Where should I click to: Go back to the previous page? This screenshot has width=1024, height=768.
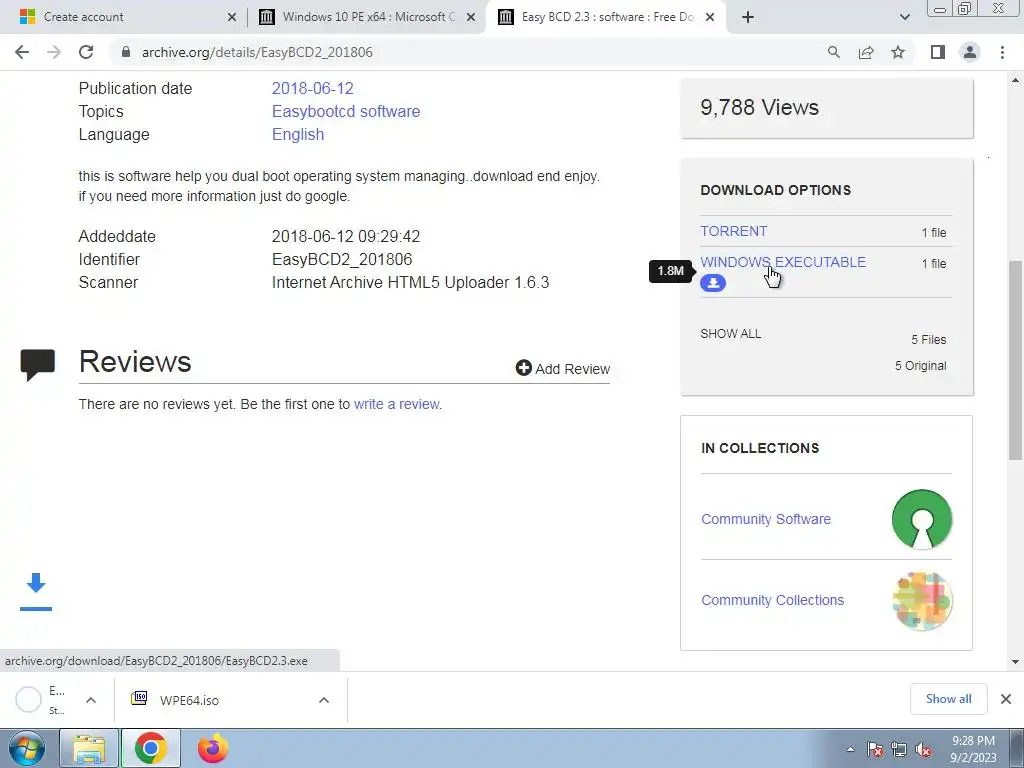(22, 52)
